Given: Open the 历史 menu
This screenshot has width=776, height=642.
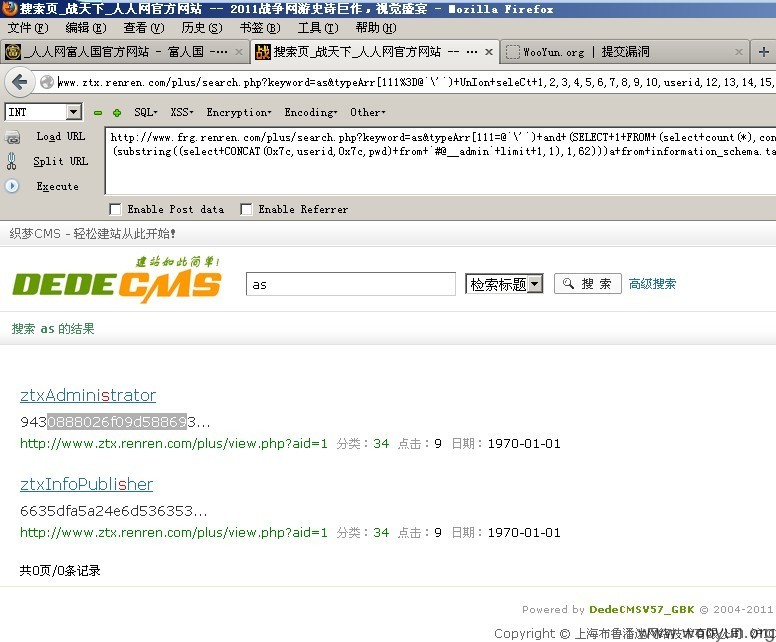Looking at the screenshot, I should pos(201,28).
